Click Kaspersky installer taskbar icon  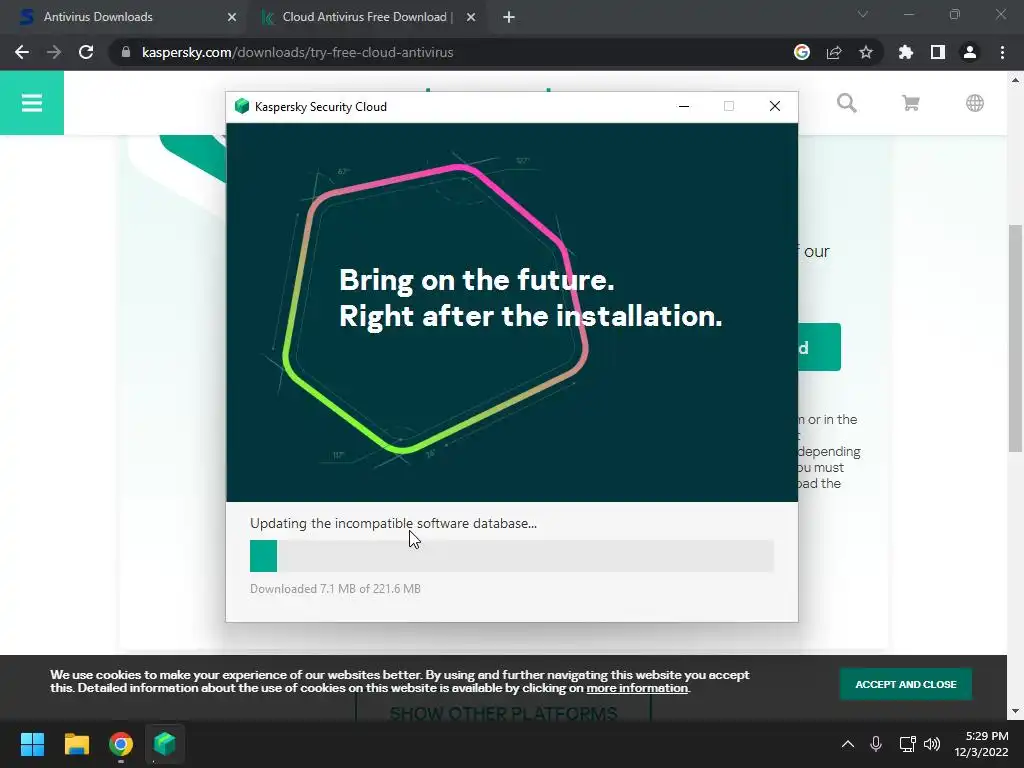165,743
